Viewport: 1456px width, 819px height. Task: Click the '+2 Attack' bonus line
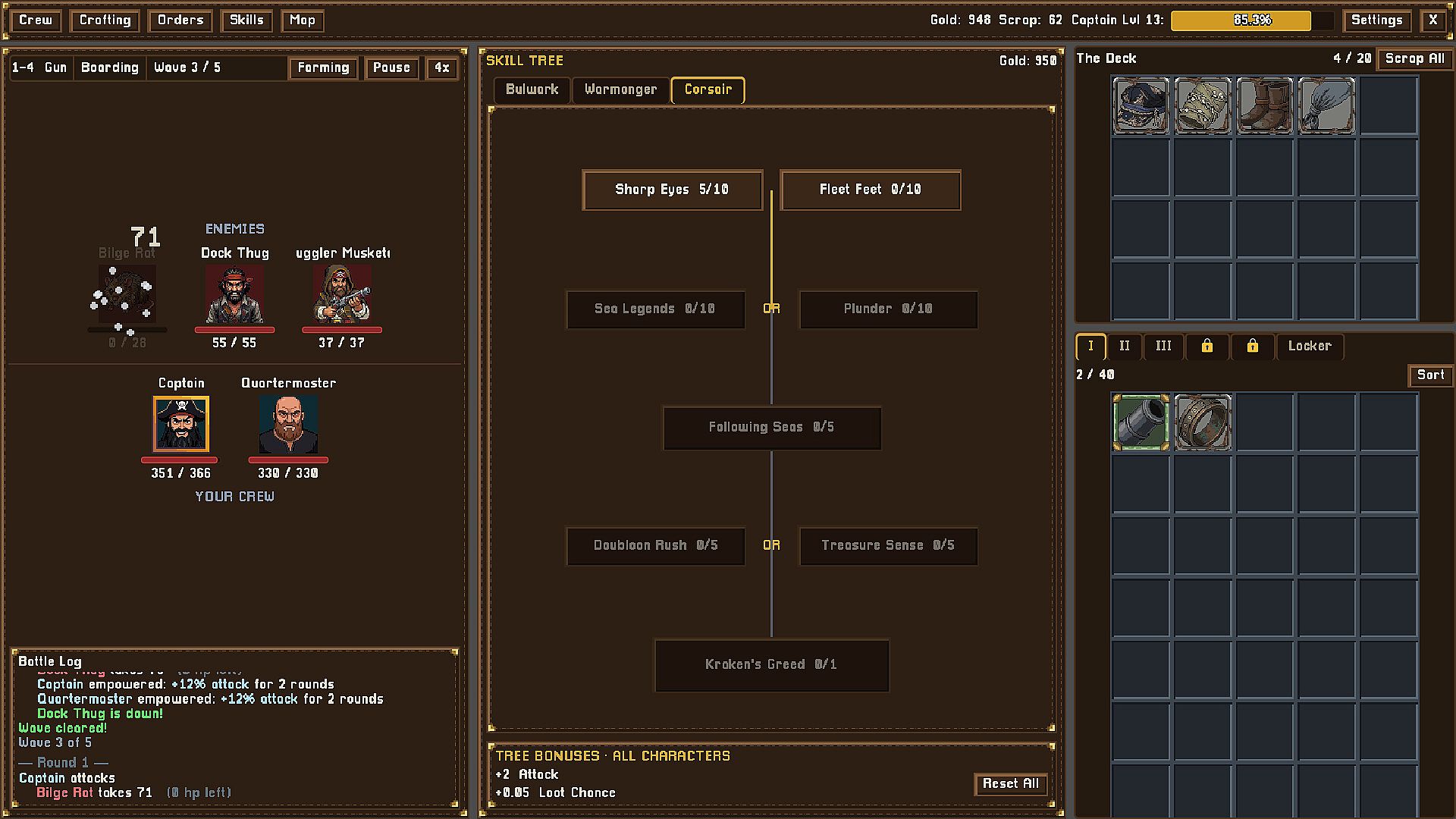(x=527, y=774)
